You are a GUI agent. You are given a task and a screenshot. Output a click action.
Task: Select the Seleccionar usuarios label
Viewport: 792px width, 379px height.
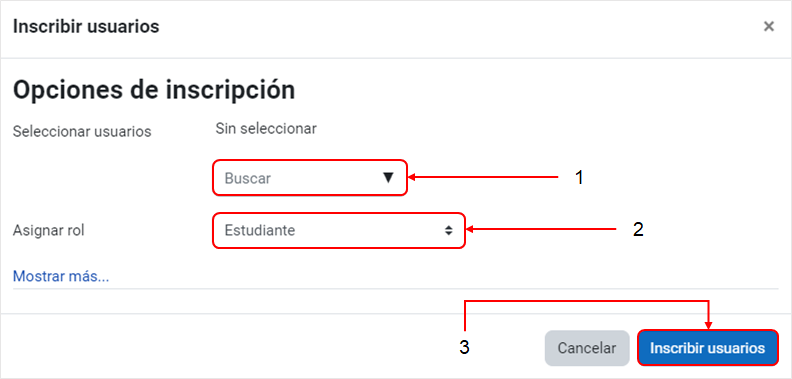(x=82, y=131)
